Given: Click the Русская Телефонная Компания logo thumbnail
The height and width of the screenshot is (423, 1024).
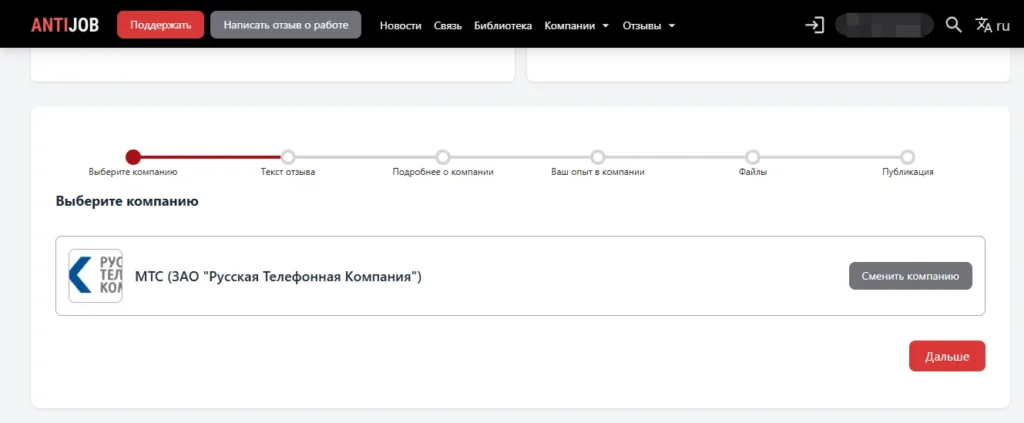Looking at the screenshot, I should [95, 275].
